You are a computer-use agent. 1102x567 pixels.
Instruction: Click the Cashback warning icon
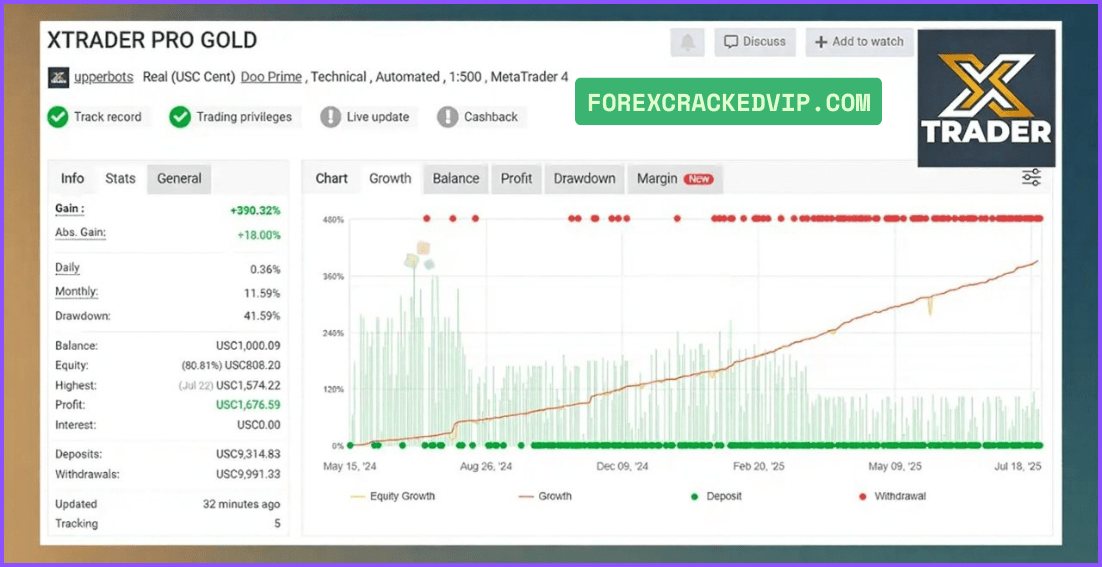point(448,117)
